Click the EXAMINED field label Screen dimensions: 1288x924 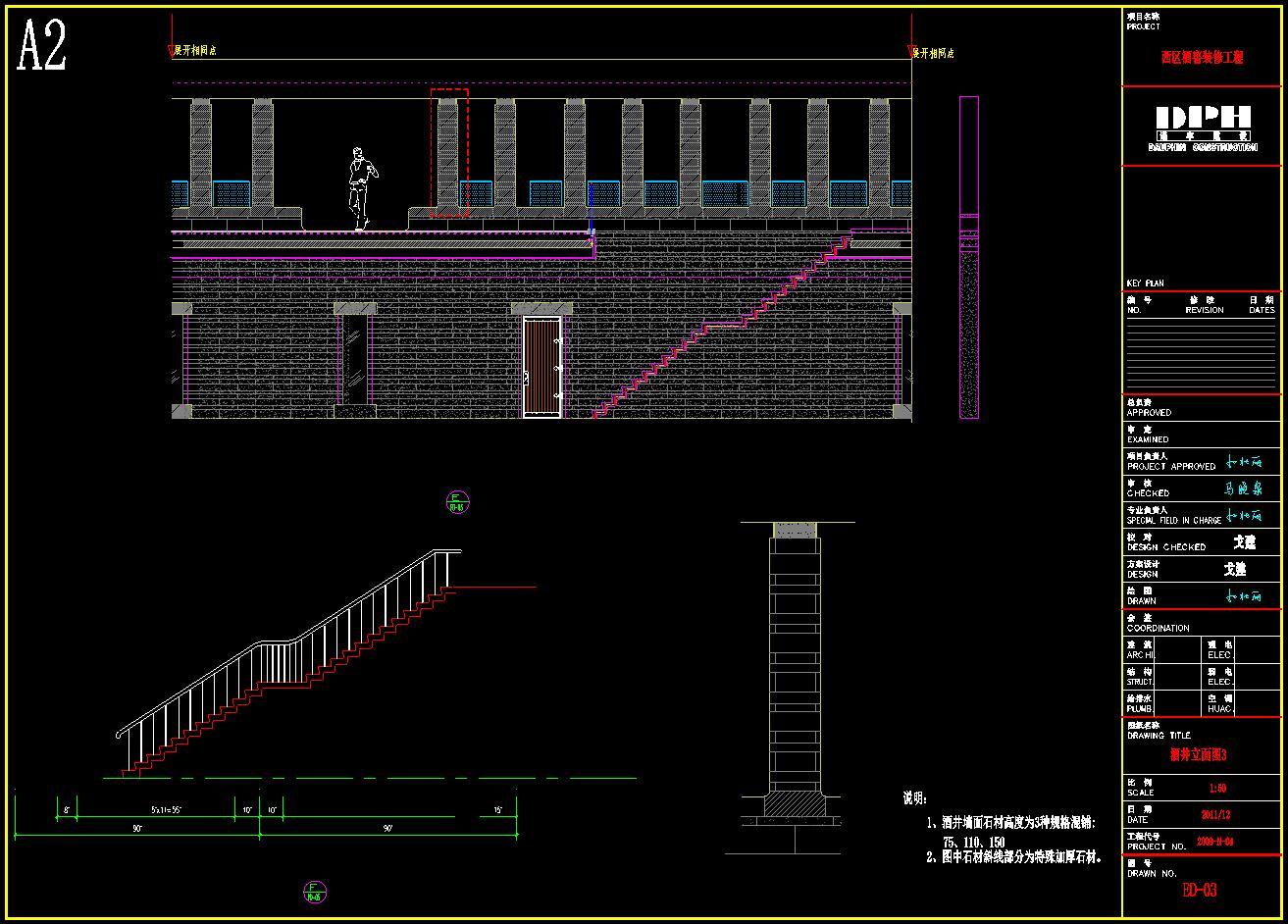click(x=1148, y=439)
